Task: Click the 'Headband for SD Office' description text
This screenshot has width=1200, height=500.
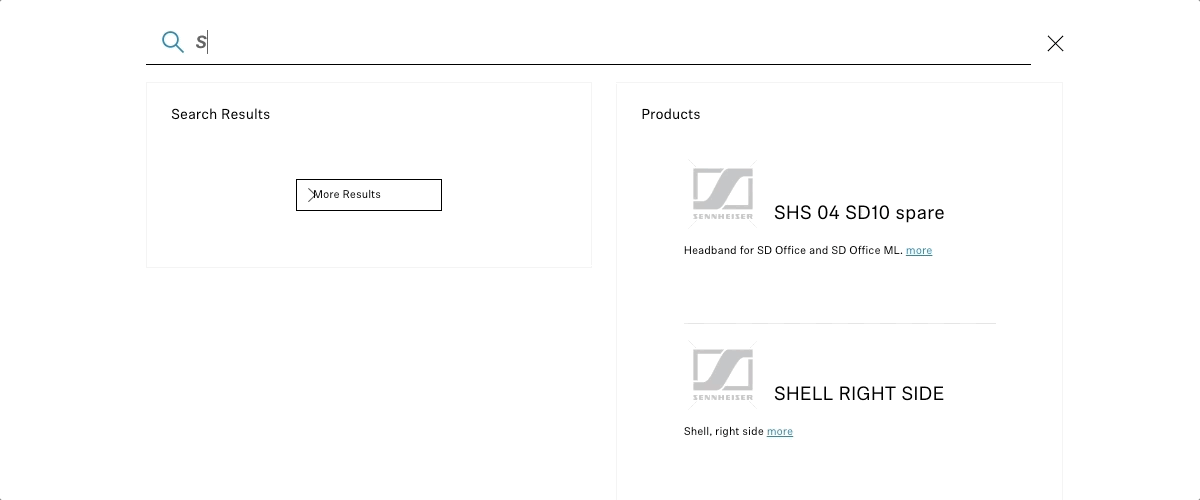Action: coord(793,251)
